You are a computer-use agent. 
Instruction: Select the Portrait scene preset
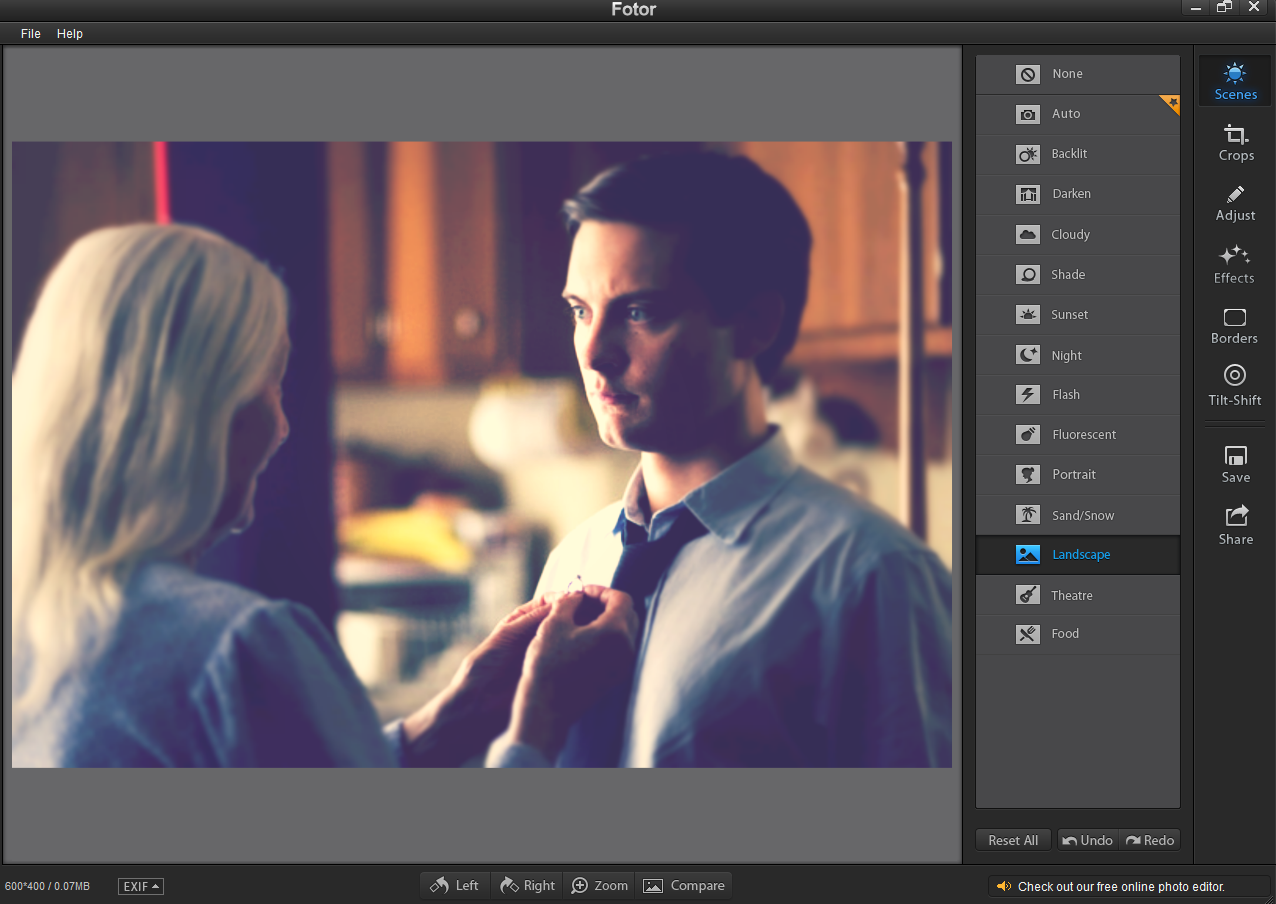1077,474
